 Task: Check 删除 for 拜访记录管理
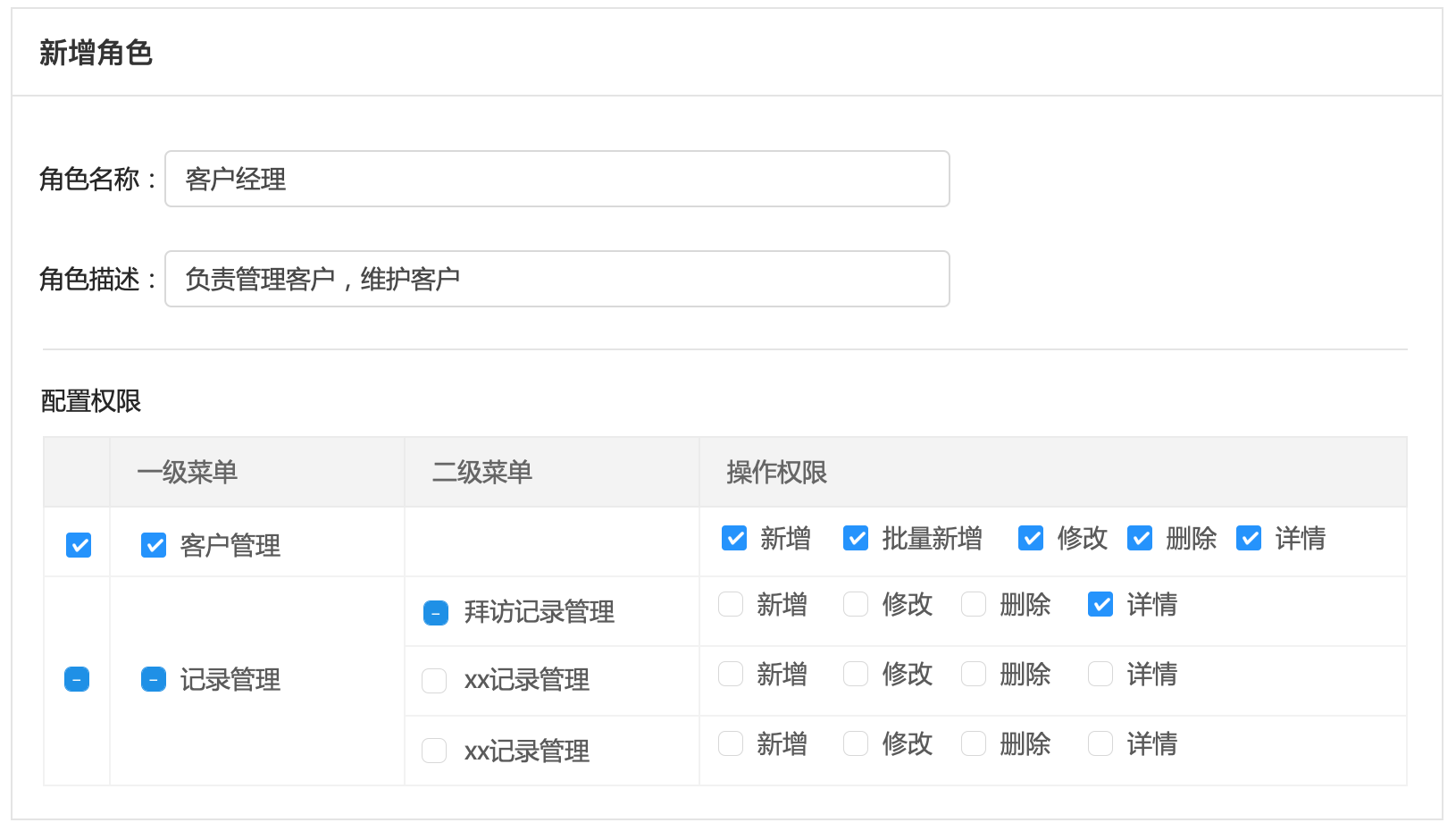[974, 604]
